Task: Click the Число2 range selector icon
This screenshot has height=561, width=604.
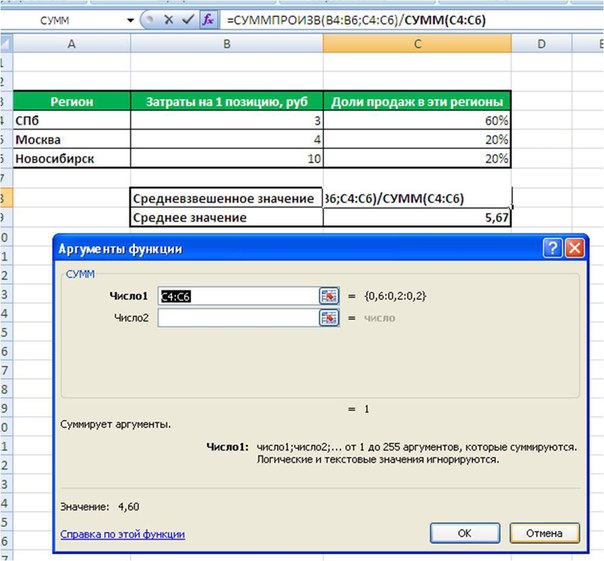Action: coord(327,317)
